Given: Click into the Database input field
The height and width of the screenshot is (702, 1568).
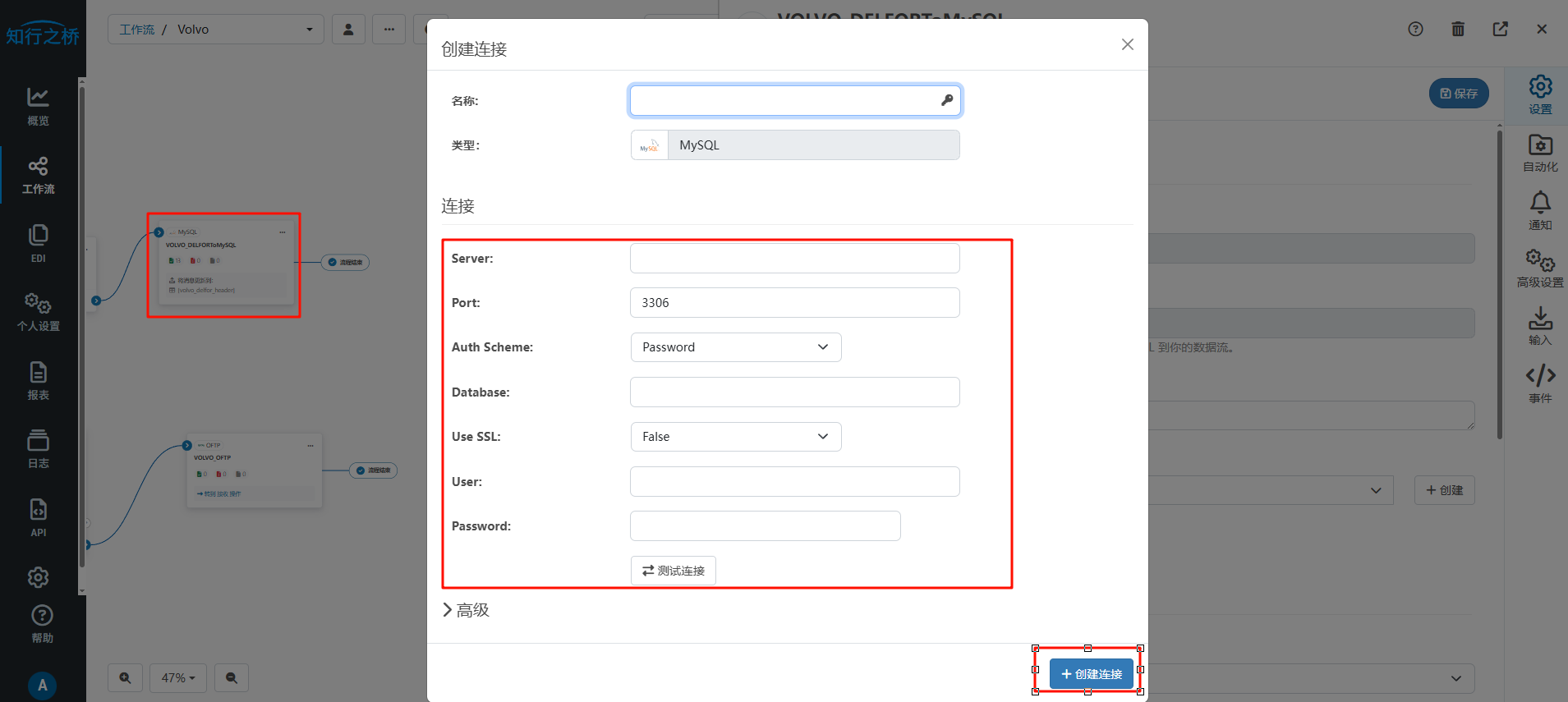Looking at the screenshot, I should pos(794,392).
